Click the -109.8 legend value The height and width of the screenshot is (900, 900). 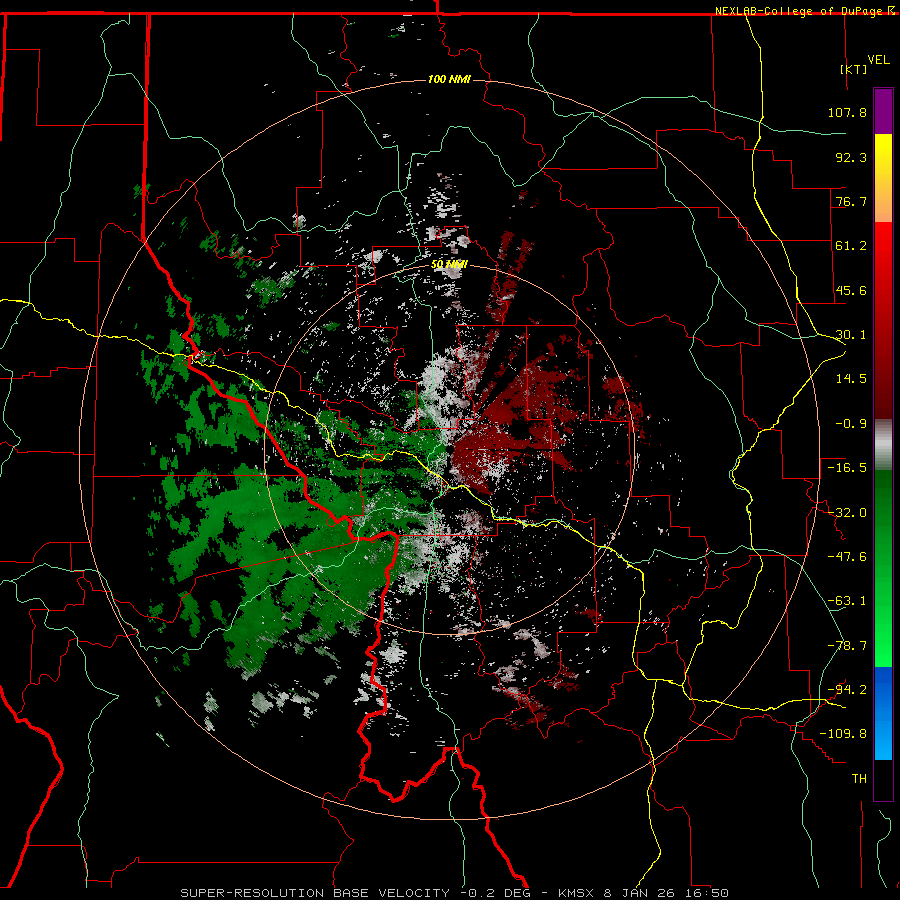click(x=843, y=734)
